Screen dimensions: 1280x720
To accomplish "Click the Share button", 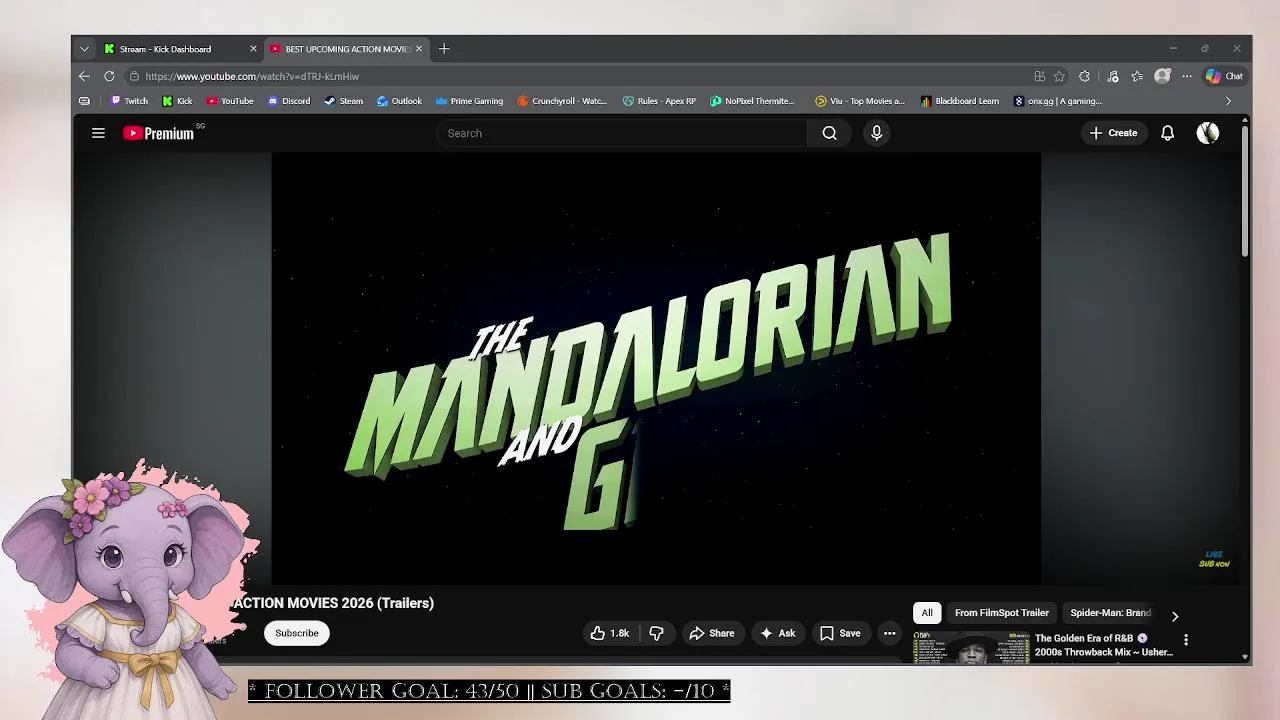I will 711,633.
